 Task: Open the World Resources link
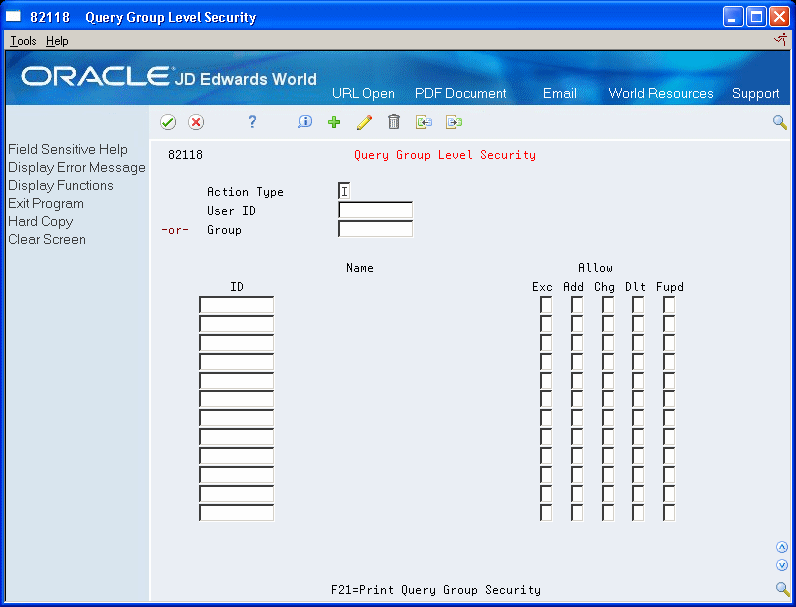coord(660,93)
